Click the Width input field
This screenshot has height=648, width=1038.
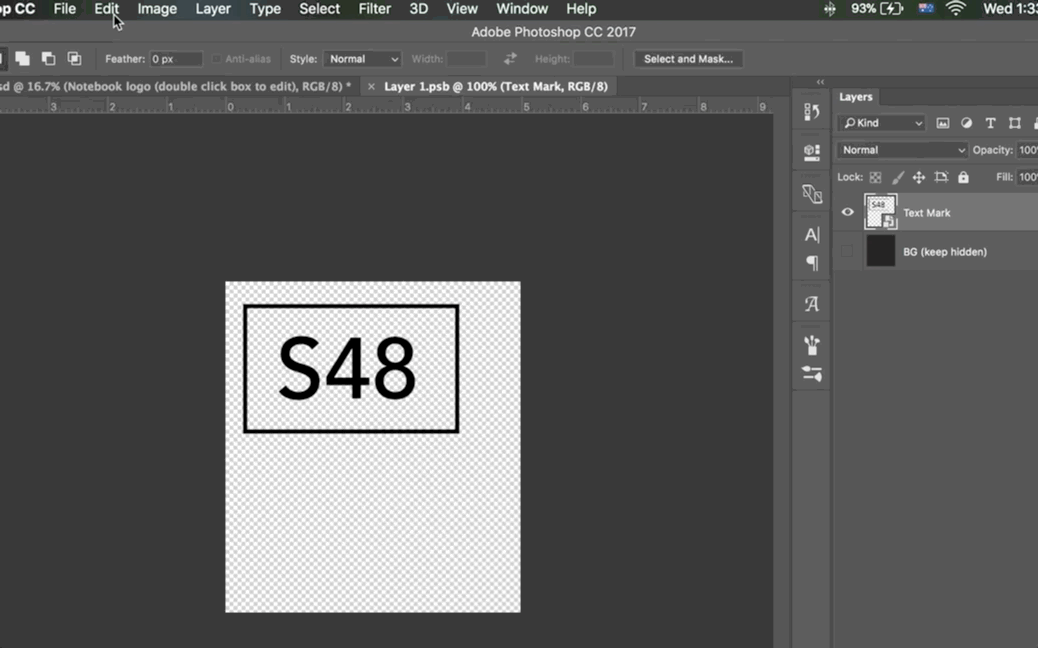pos(466,59)
